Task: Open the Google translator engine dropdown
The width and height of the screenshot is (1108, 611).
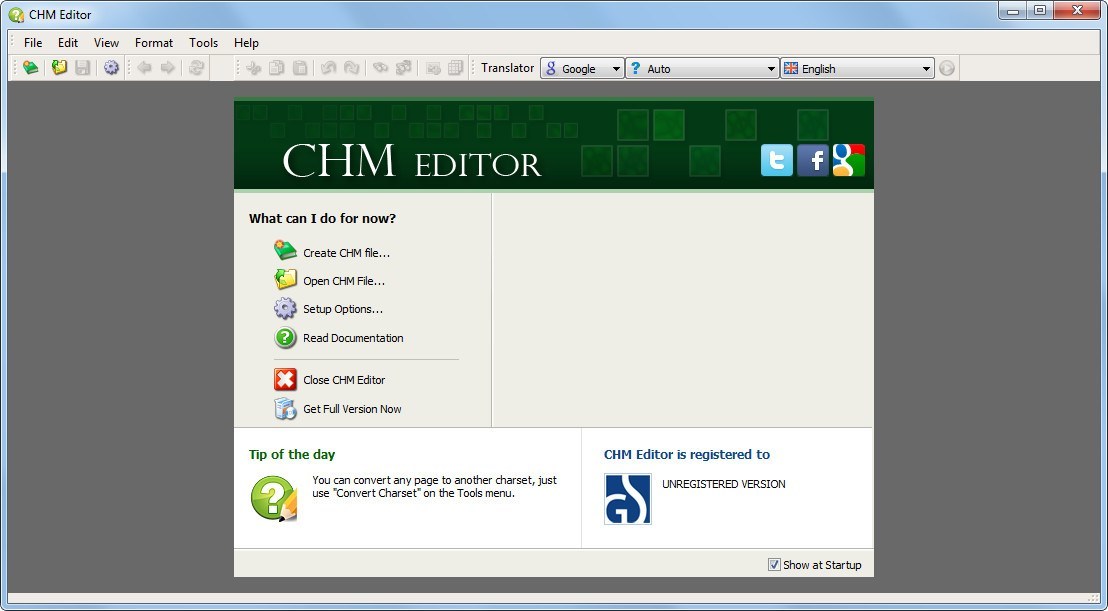Action: coord(582,69)
